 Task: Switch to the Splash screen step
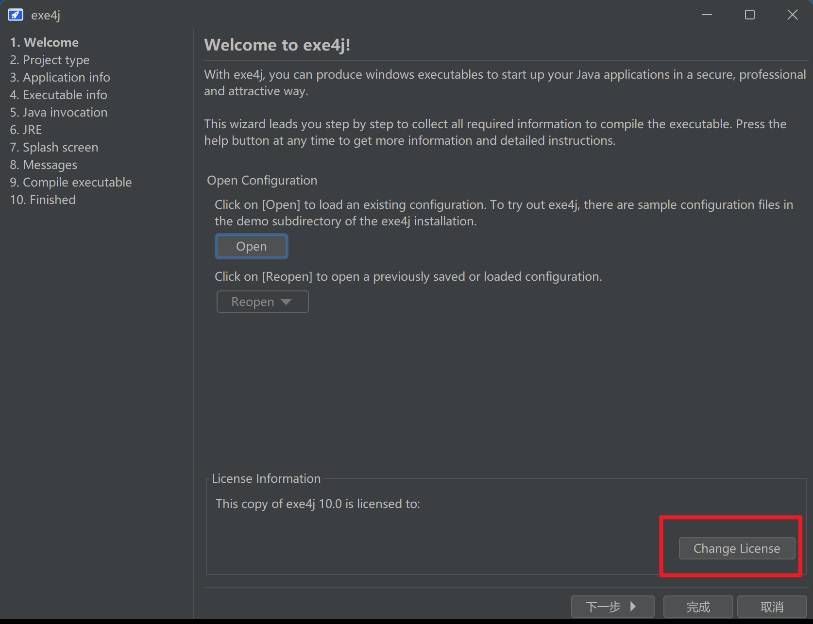pyautogui.click(x=54, y=147)
